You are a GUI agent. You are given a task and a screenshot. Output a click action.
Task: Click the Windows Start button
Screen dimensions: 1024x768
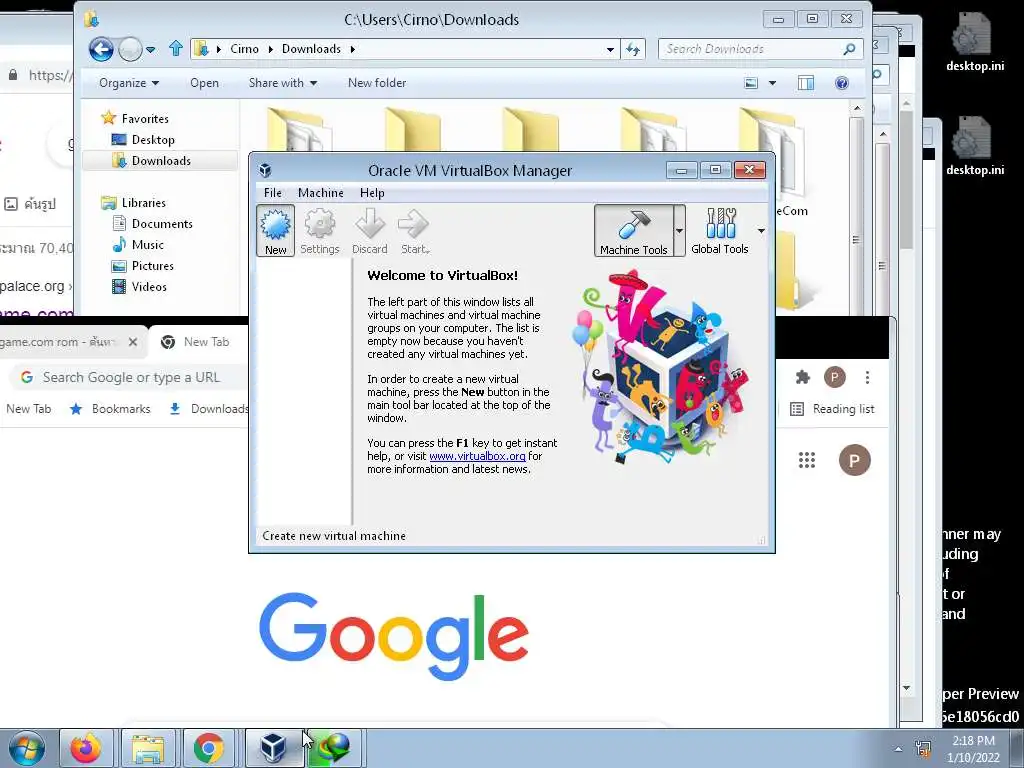[27, 748]
